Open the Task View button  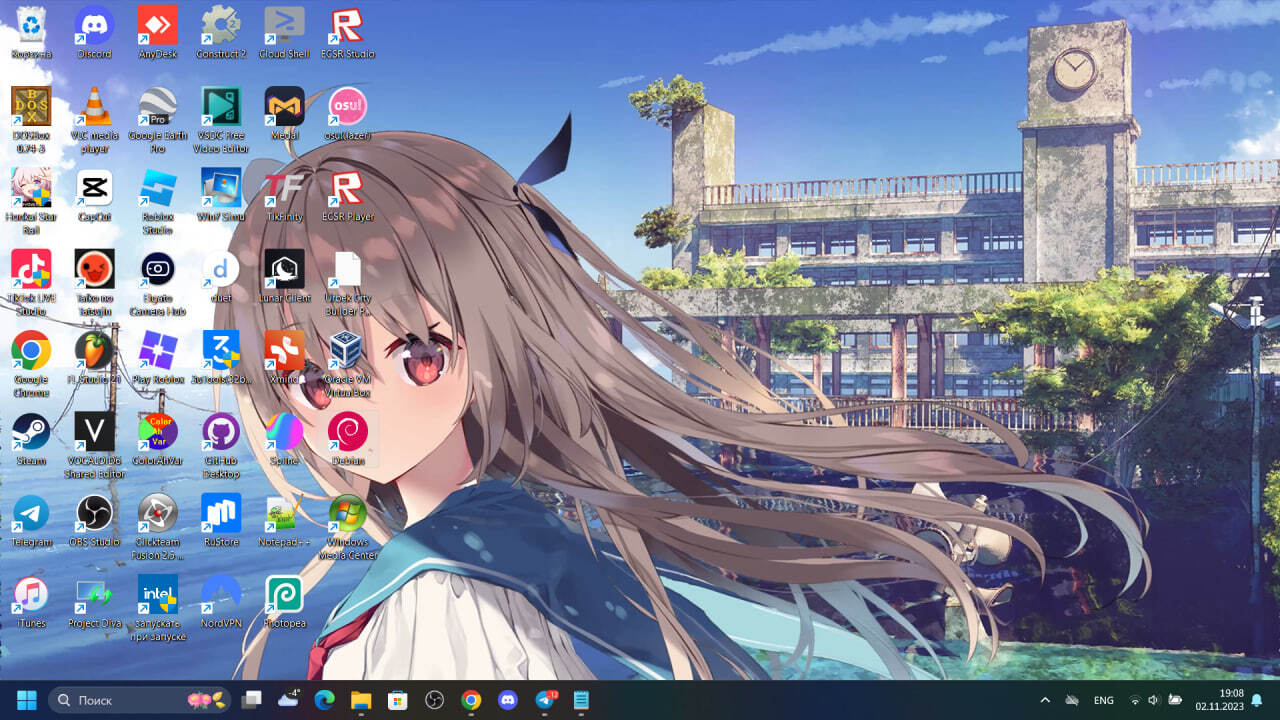pos(251,700)
